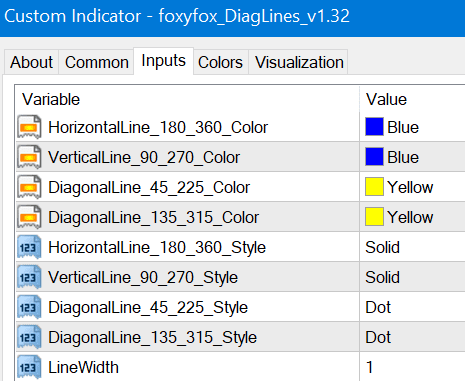Select the Inputs tab

(163, 61)
